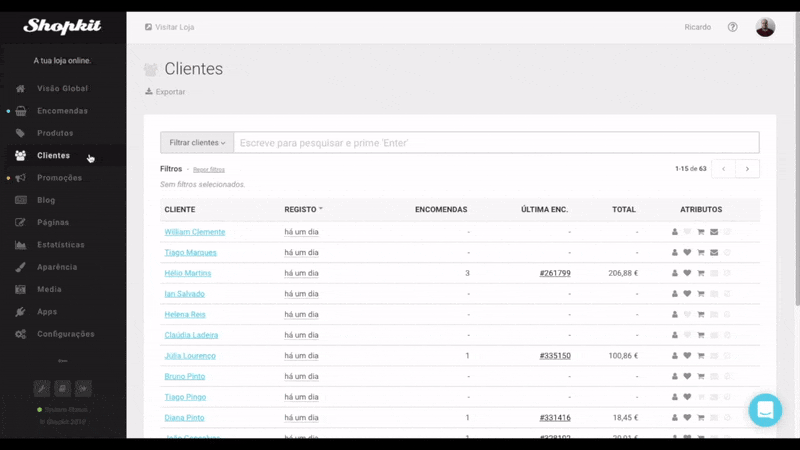Go to next page of clients
Screen dimensions: 800x450
tap(747, 169)
